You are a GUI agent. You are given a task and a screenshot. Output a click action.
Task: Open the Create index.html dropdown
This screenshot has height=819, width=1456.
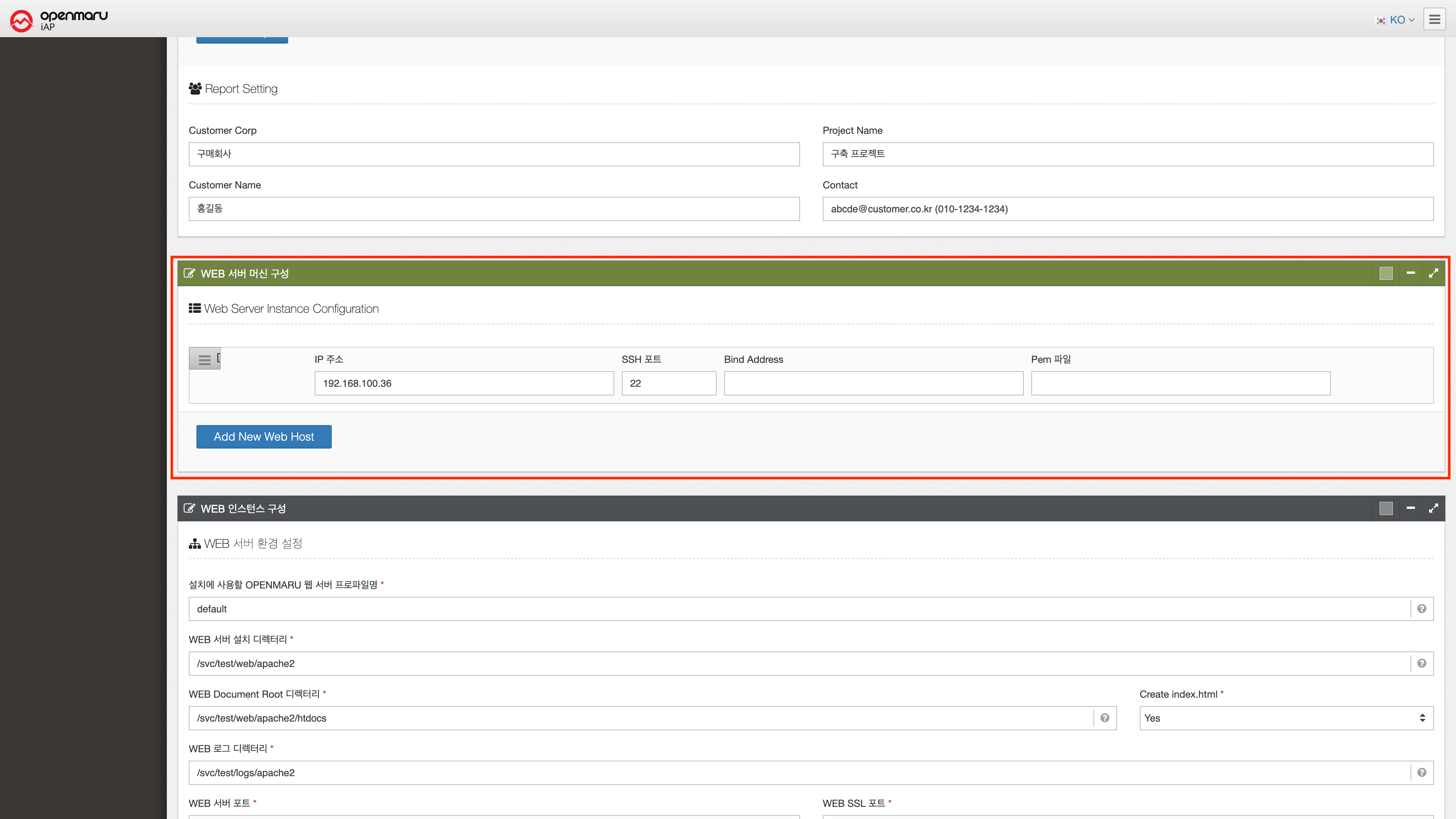(x=1286, y=718)
